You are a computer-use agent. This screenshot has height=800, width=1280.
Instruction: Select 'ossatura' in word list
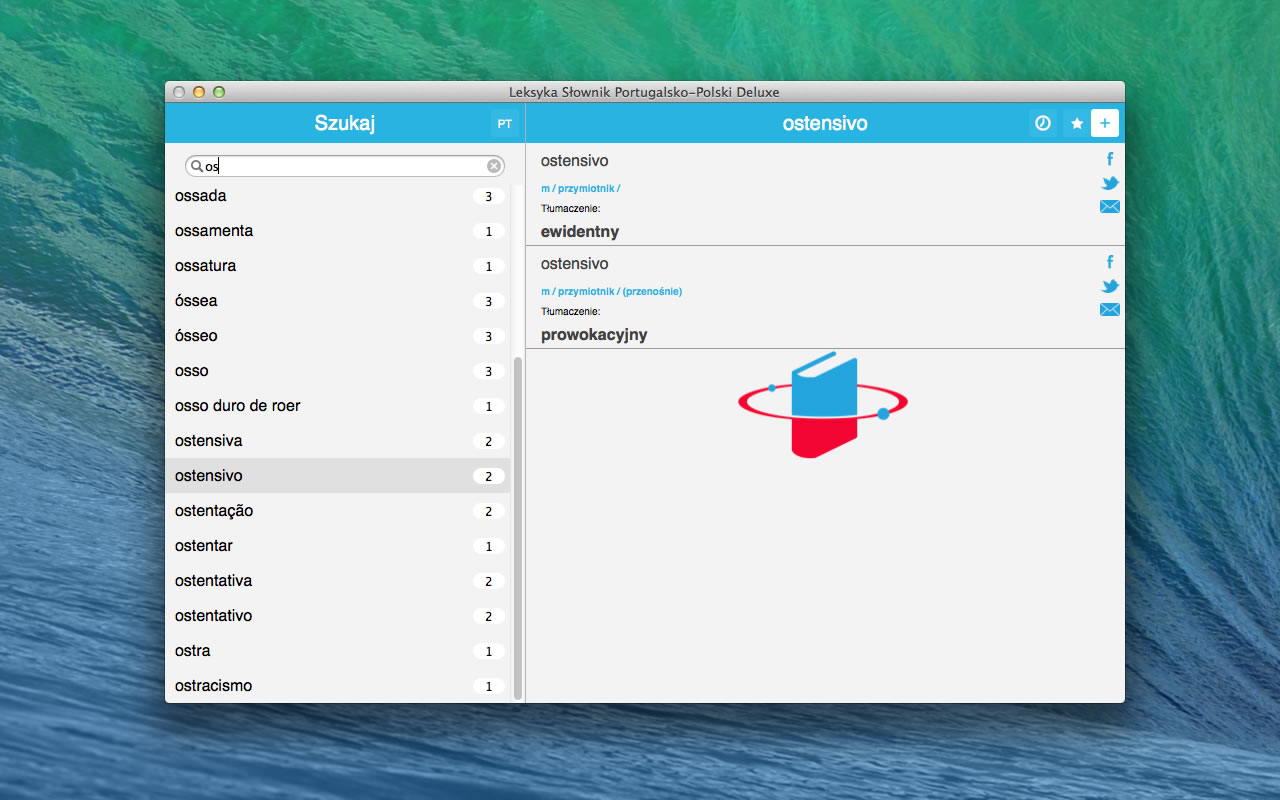338,266
